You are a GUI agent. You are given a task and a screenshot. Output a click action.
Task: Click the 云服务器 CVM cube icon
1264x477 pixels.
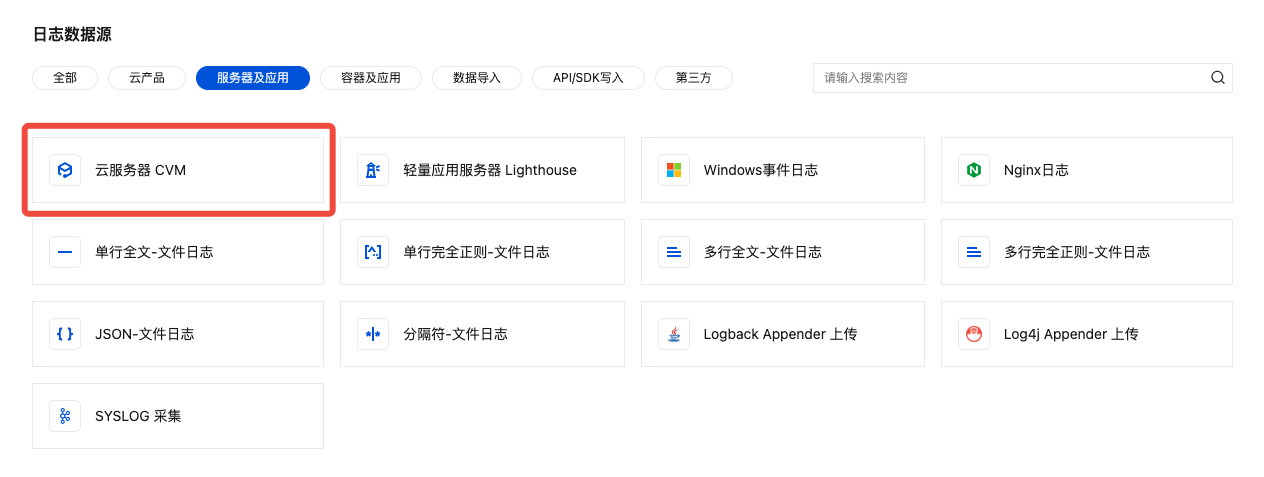(x=65, y=170)
